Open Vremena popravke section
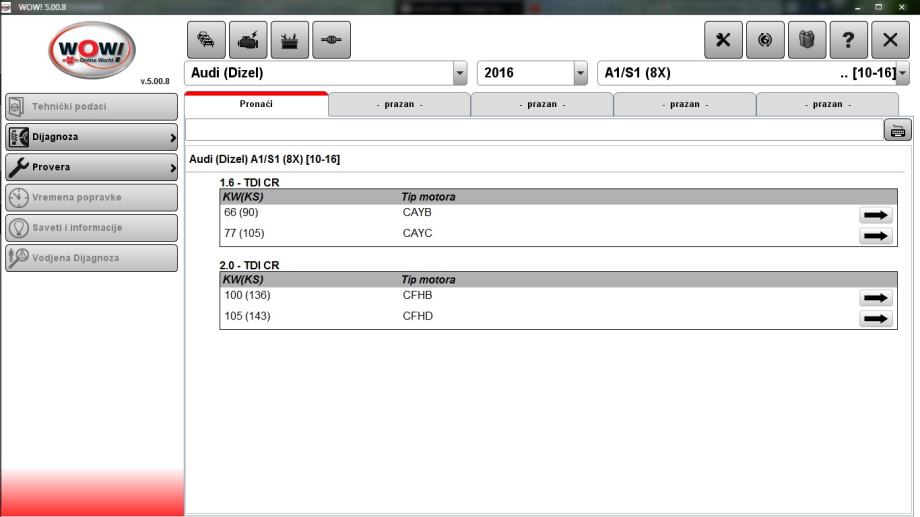Image resolution: width=920 pixels, height=517 pixels. [x=92, y=197]
